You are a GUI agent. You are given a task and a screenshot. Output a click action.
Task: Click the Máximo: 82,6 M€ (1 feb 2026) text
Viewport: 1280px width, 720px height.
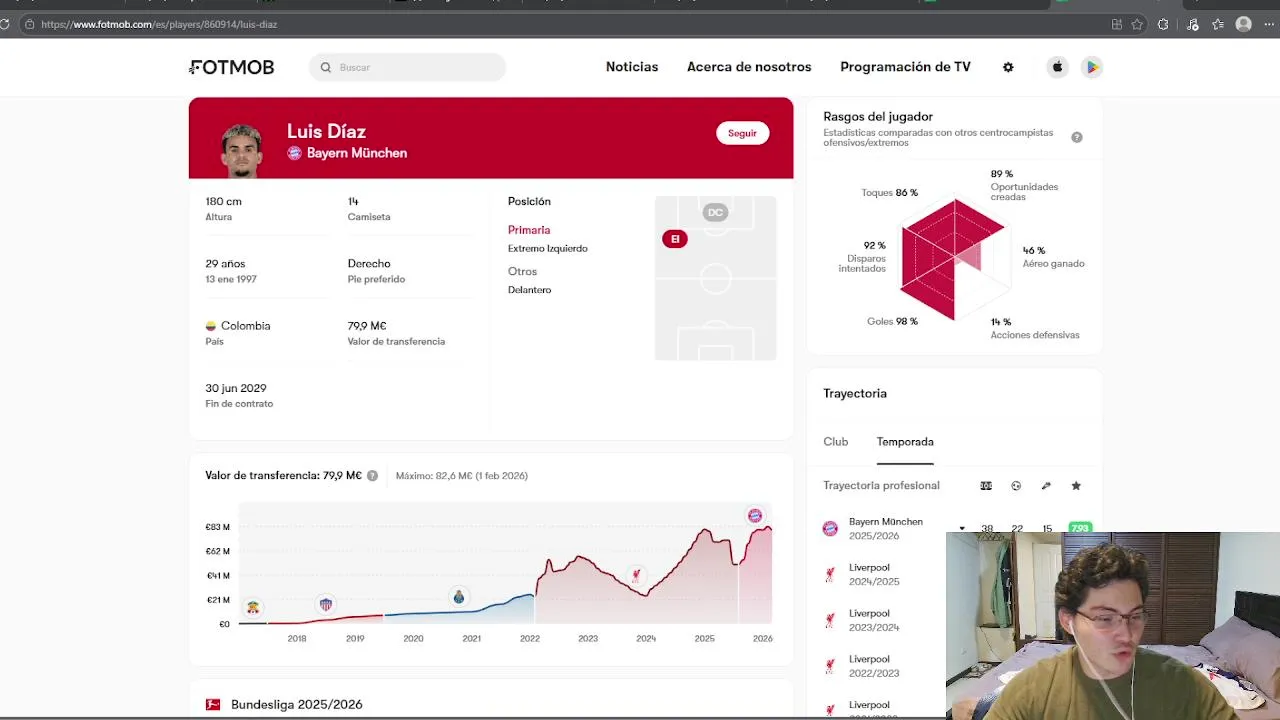coord(461,476)
